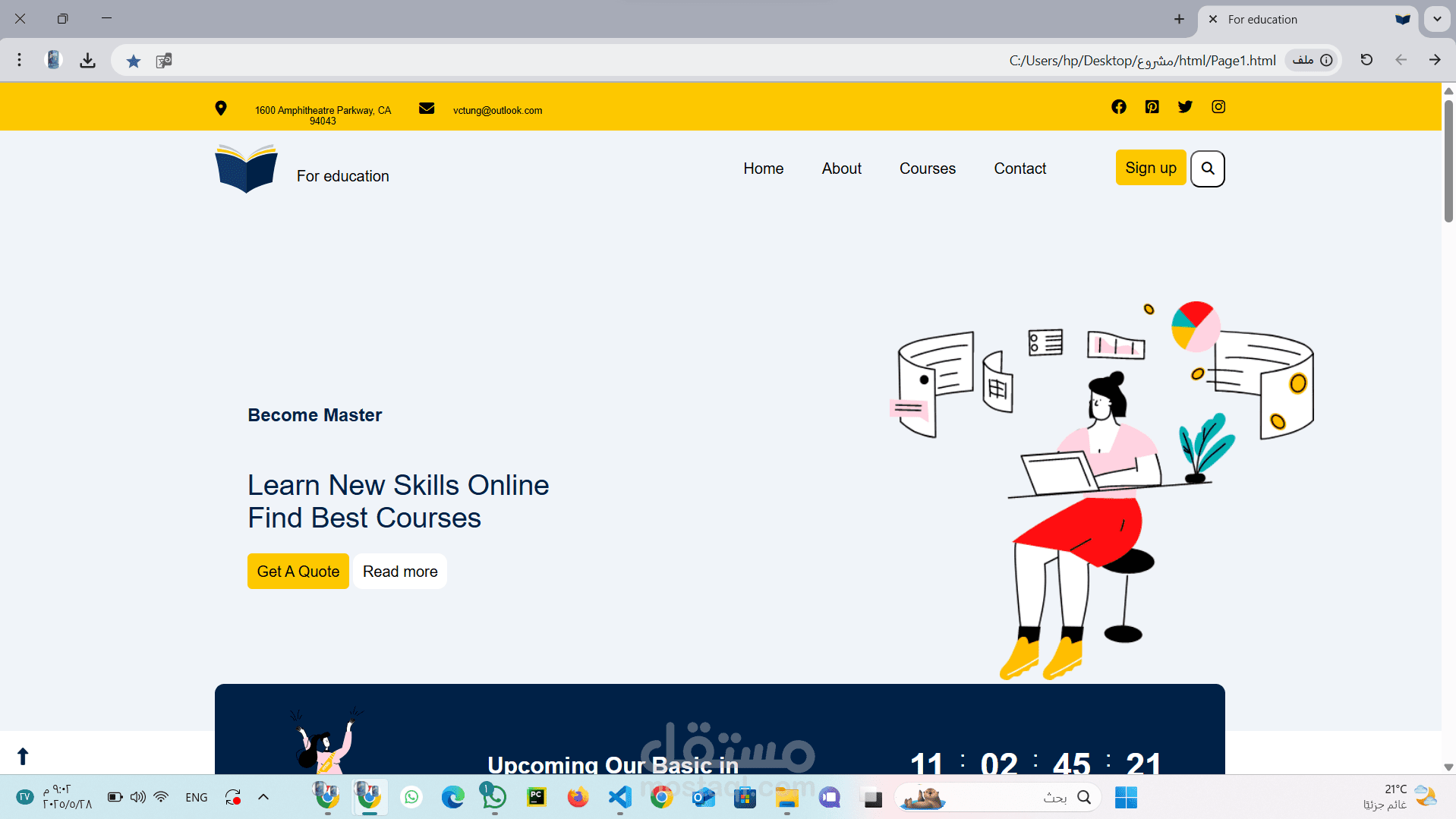Close the For education tab
The width and height of the screenshot is (1456, 819).
pos(1213,19)
